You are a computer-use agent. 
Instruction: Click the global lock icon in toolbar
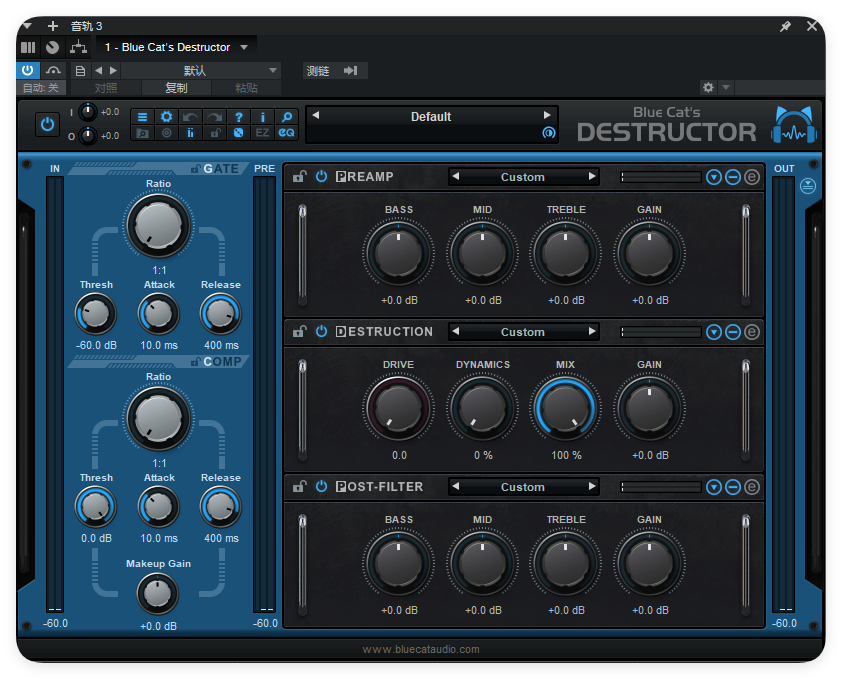click(x=214, y=133)
